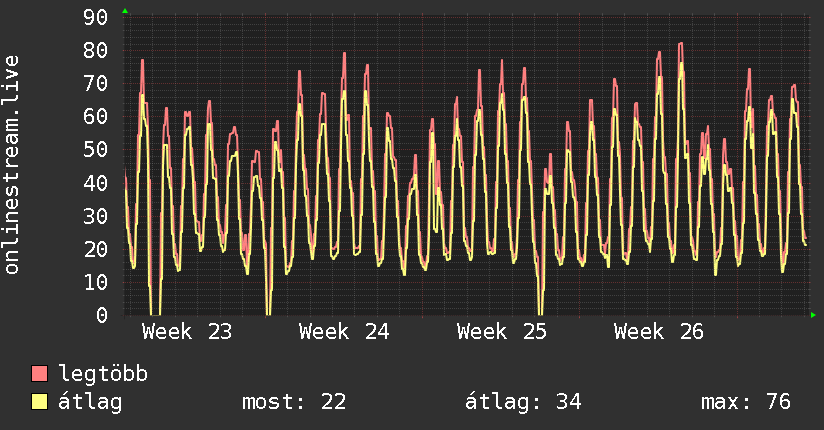Click the green arrow ending the x-axis
Screen dimensions: 824x430
(x=813, y=315)
